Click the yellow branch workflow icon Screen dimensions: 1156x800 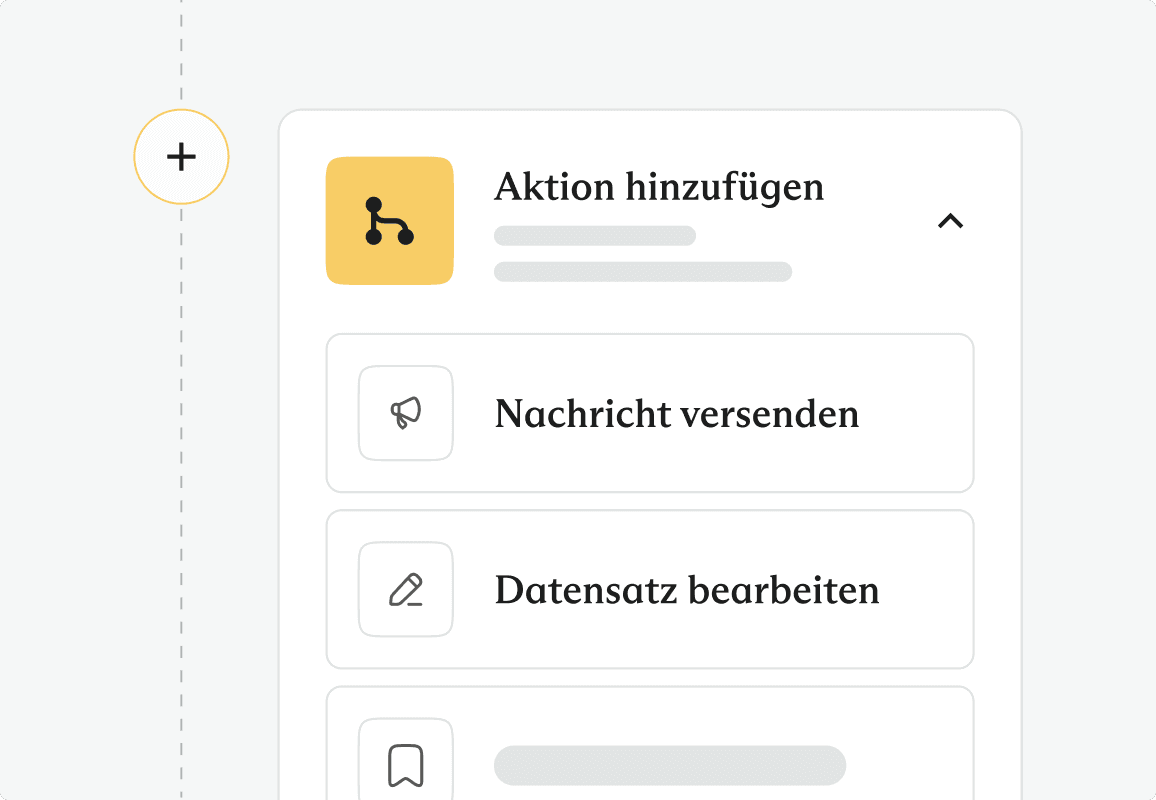[389, 221]
